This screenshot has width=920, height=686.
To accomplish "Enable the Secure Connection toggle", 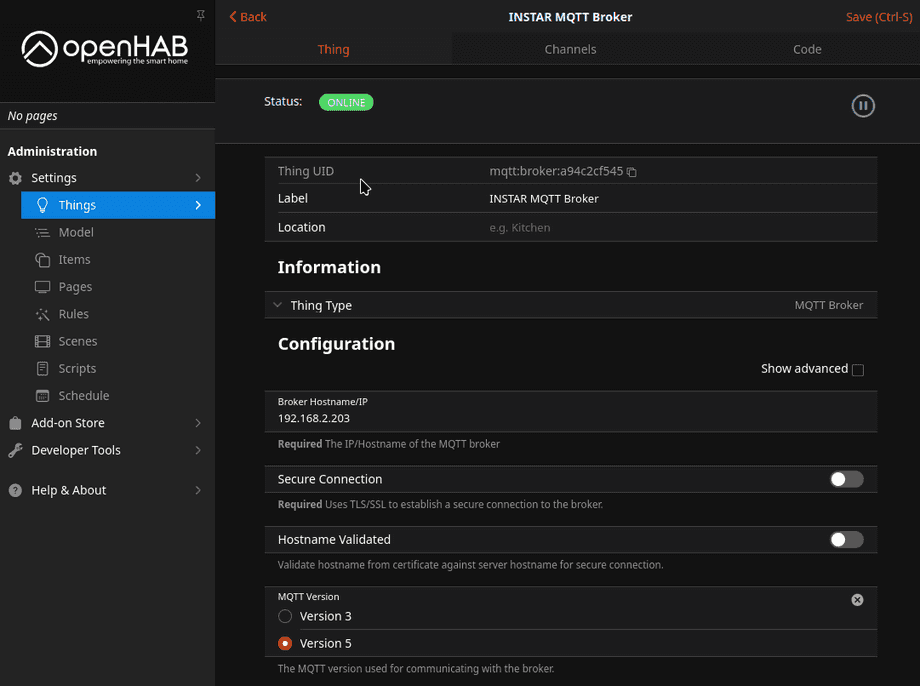I will click(x=845, y=479).
